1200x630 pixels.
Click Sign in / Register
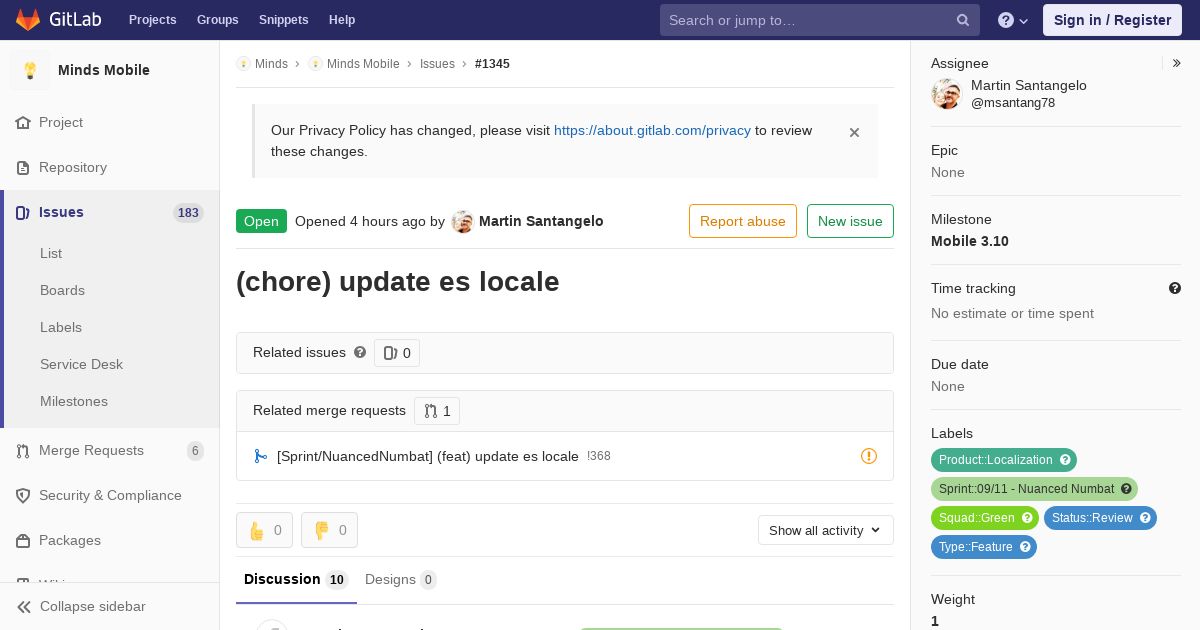click(1112, 20)
